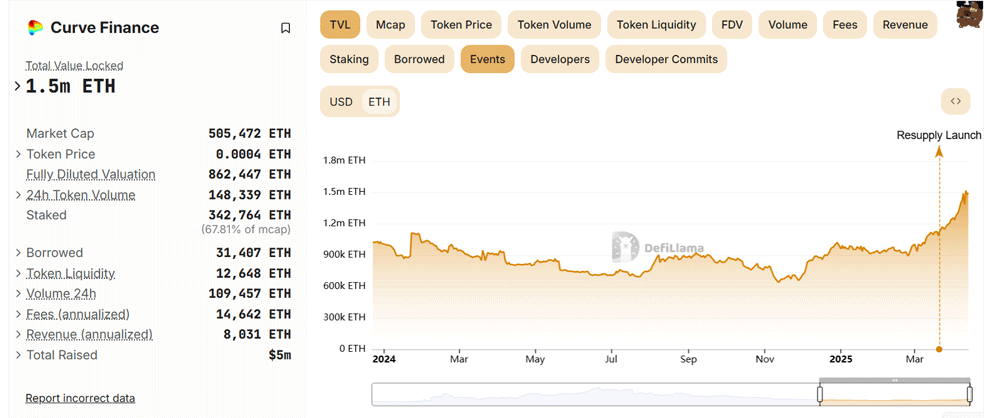Image resolution: width=984 pixels, height=418 pixels.
Task: Expand the Volume 24h row
Action: point(19,294)
